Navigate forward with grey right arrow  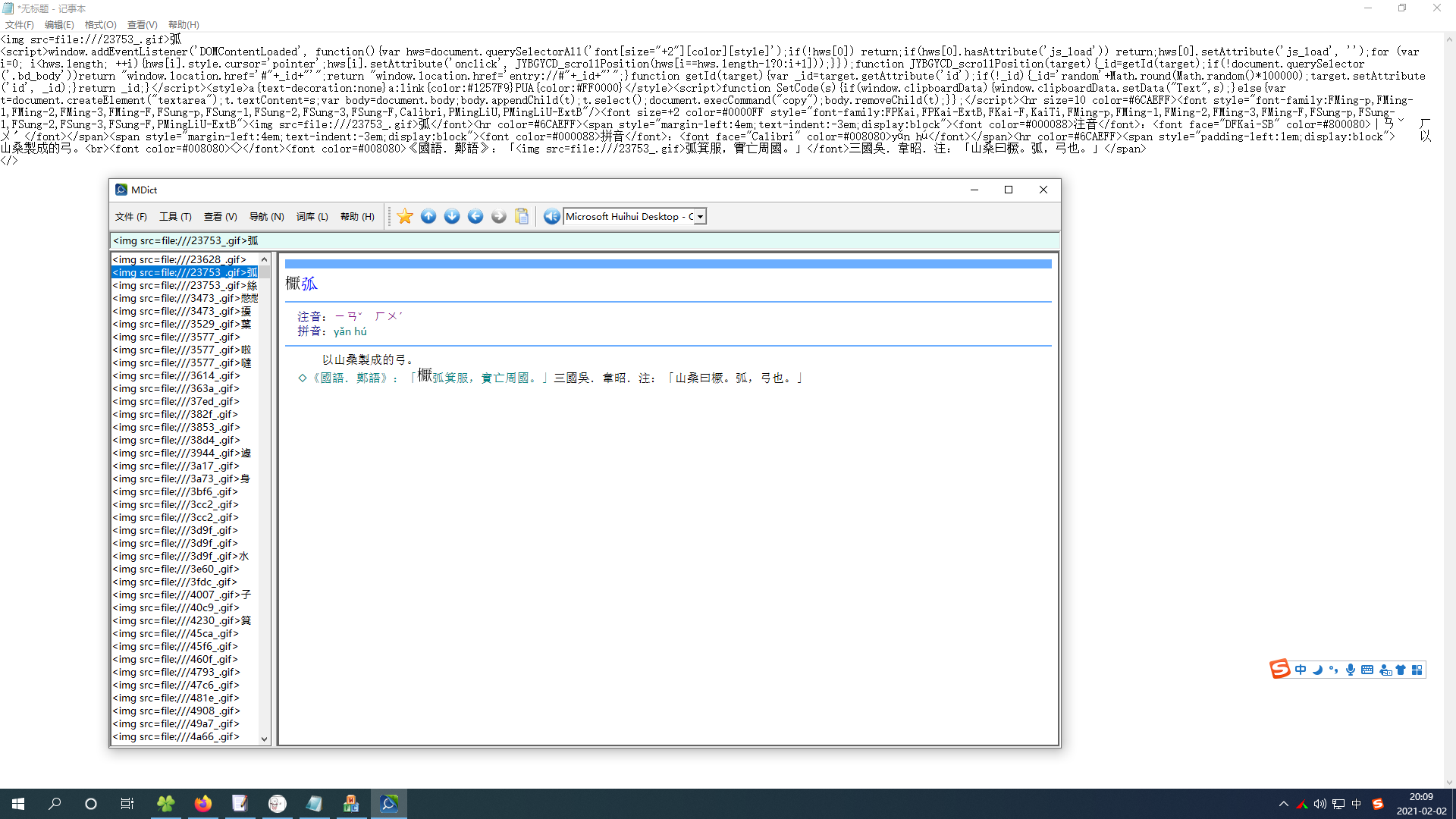(x=498, y=217)
